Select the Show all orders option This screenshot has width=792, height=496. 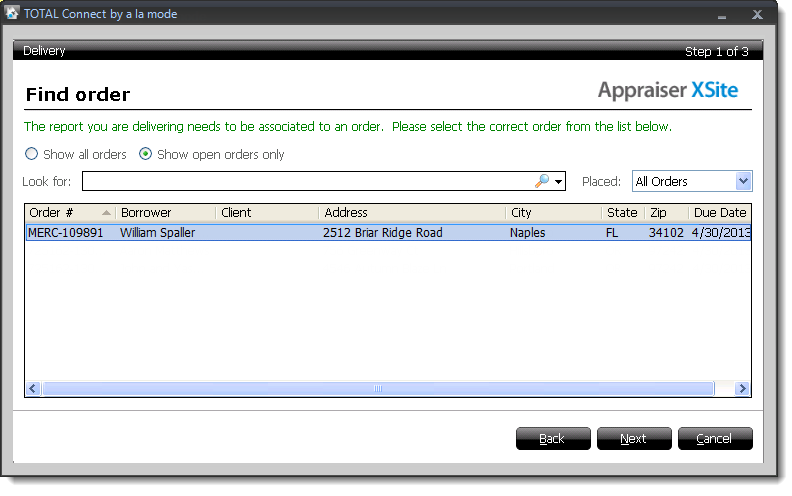(x=32, y=155)
